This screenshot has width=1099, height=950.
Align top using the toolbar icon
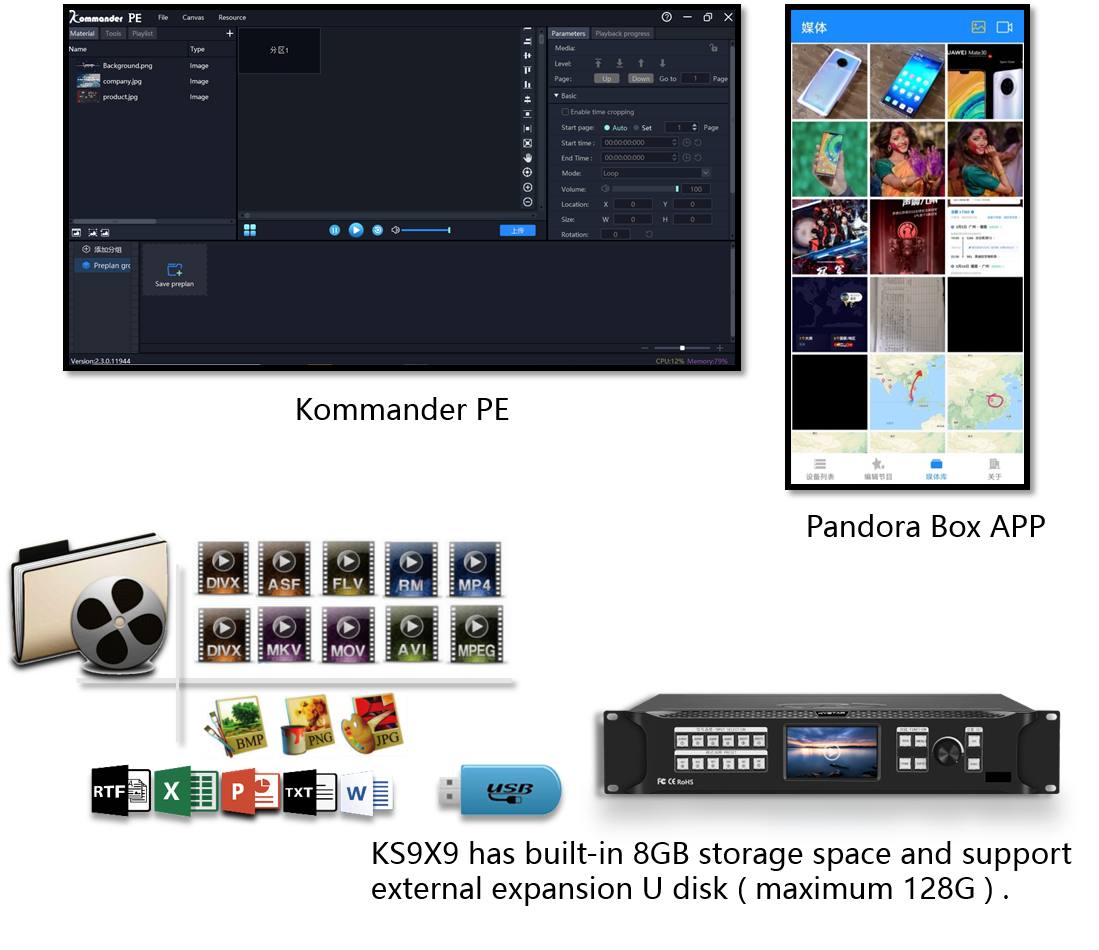click(x=528, y=70)
